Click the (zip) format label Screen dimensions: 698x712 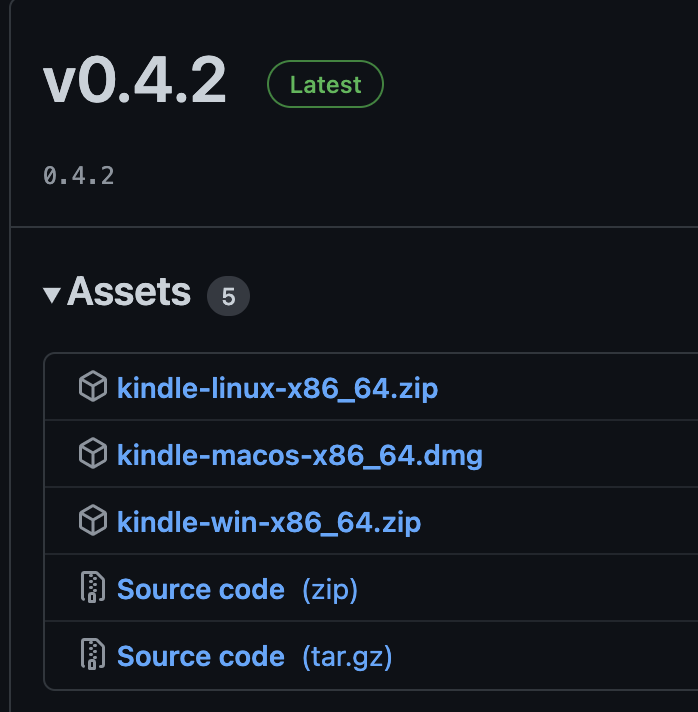330,590
